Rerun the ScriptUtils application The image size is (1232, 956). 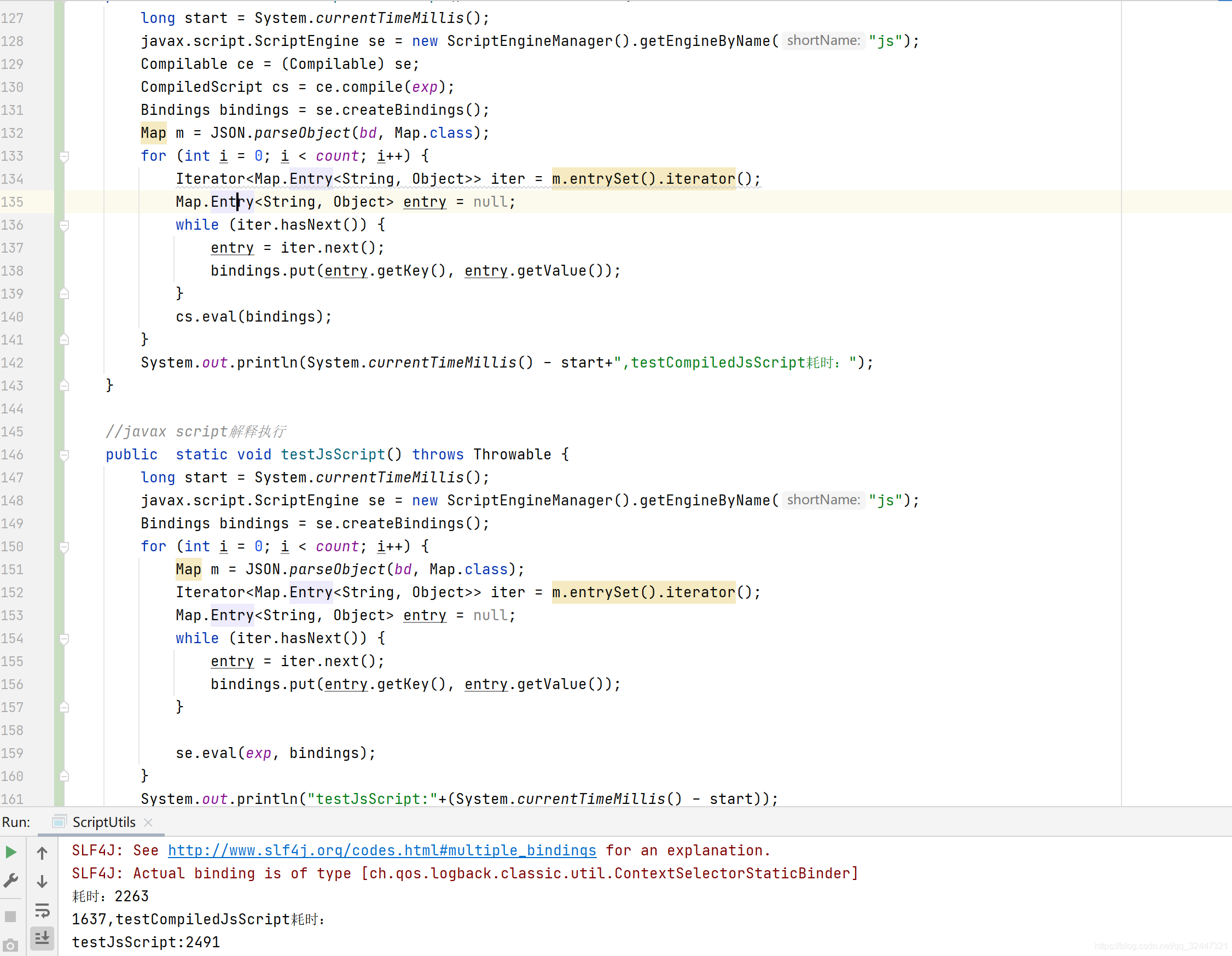coord(11,852)
